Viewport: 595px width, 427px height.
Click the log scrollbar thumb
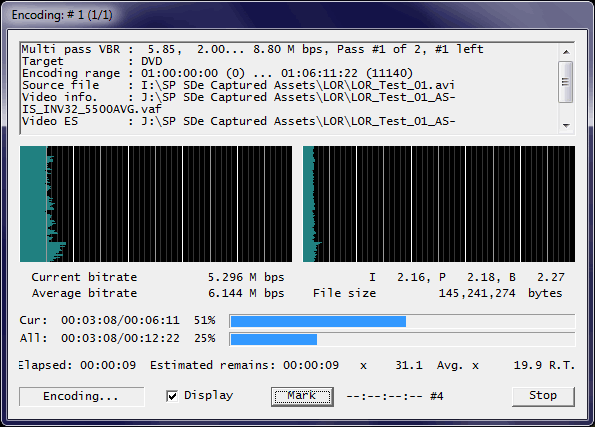click(x=566, y=82)
